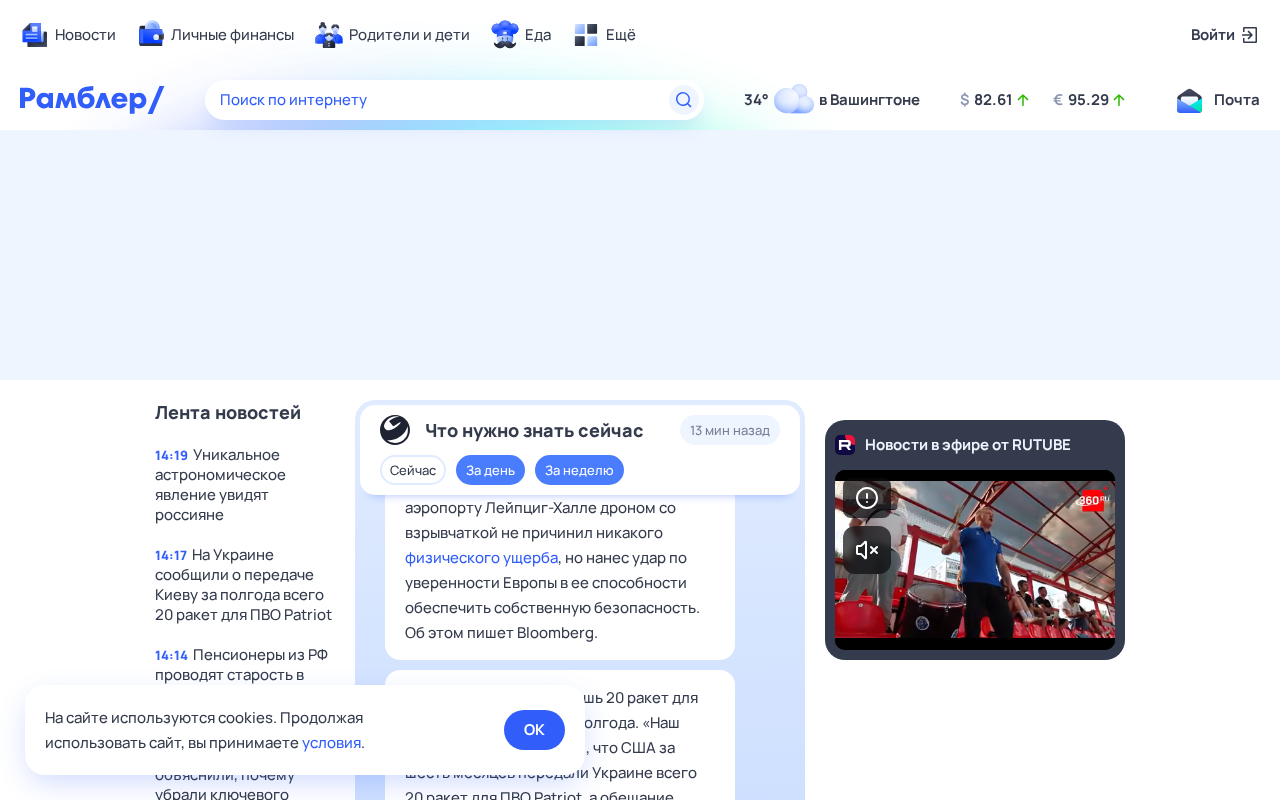This screenshot has width=1280, height=800.
Task: Click the weather 34° в Вашингтоне text
Action: tap(832, 100)
